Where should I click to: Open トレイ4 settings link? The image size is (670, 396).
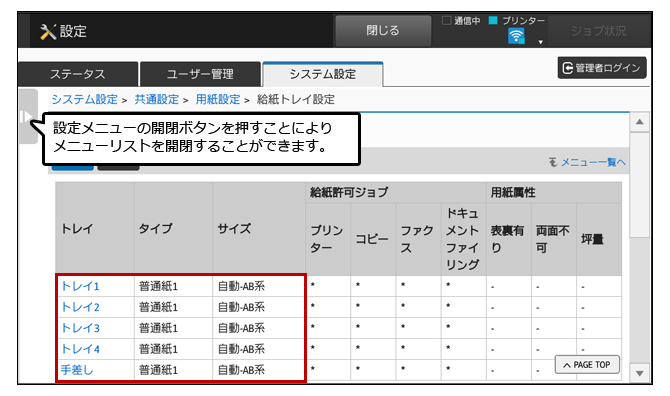pyautogui.click(x=80, y=349)
